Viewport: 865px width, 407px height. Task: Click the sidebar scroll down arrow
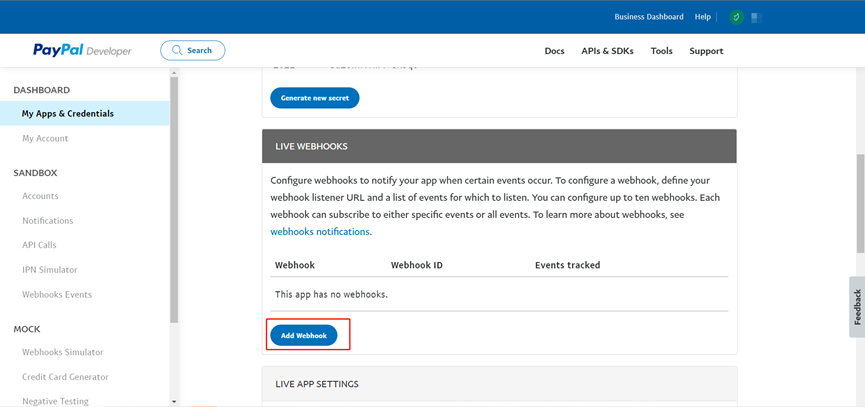[174, 401]
